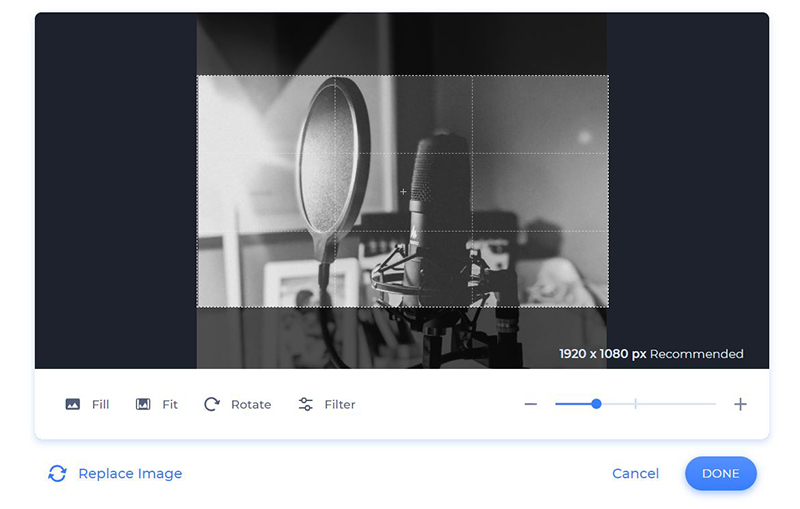Cancel the image cropping
Screen dimensions: 800x509
(635, 473)
